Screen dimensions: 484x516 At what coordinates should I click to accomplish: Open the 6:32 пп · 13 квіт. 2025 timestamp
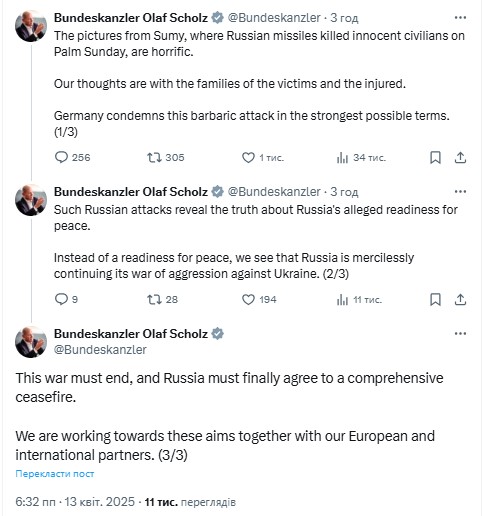pos(75,502)
